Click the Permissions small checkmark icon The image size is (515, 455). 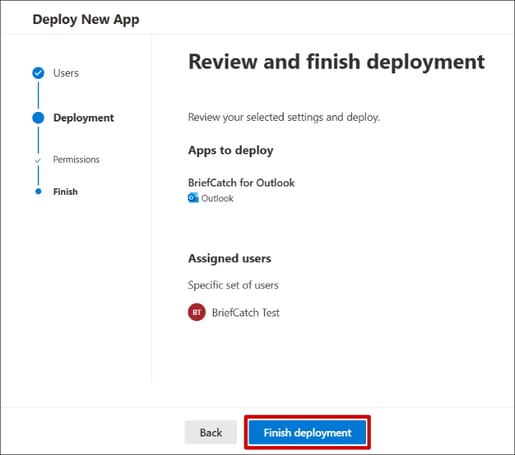pyautogui.click(x=38, y=160)
